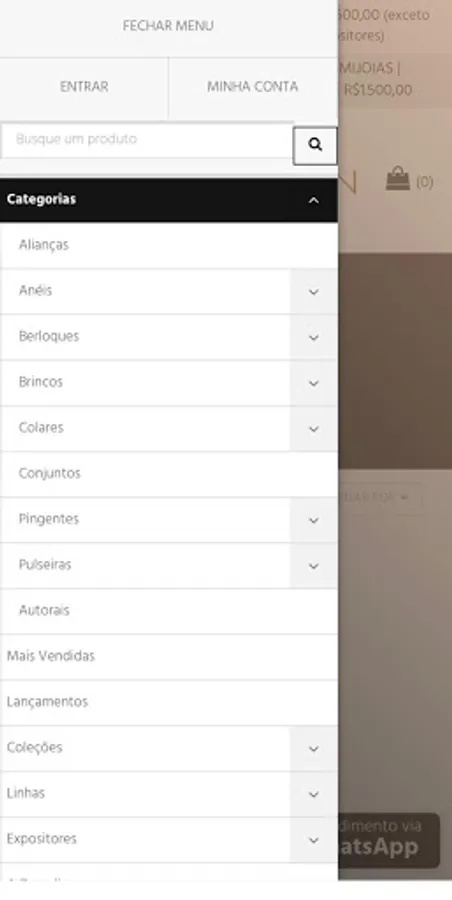Collapse the Categorias section chevron
Screen dimensions: 452x900
click(314, 200)
